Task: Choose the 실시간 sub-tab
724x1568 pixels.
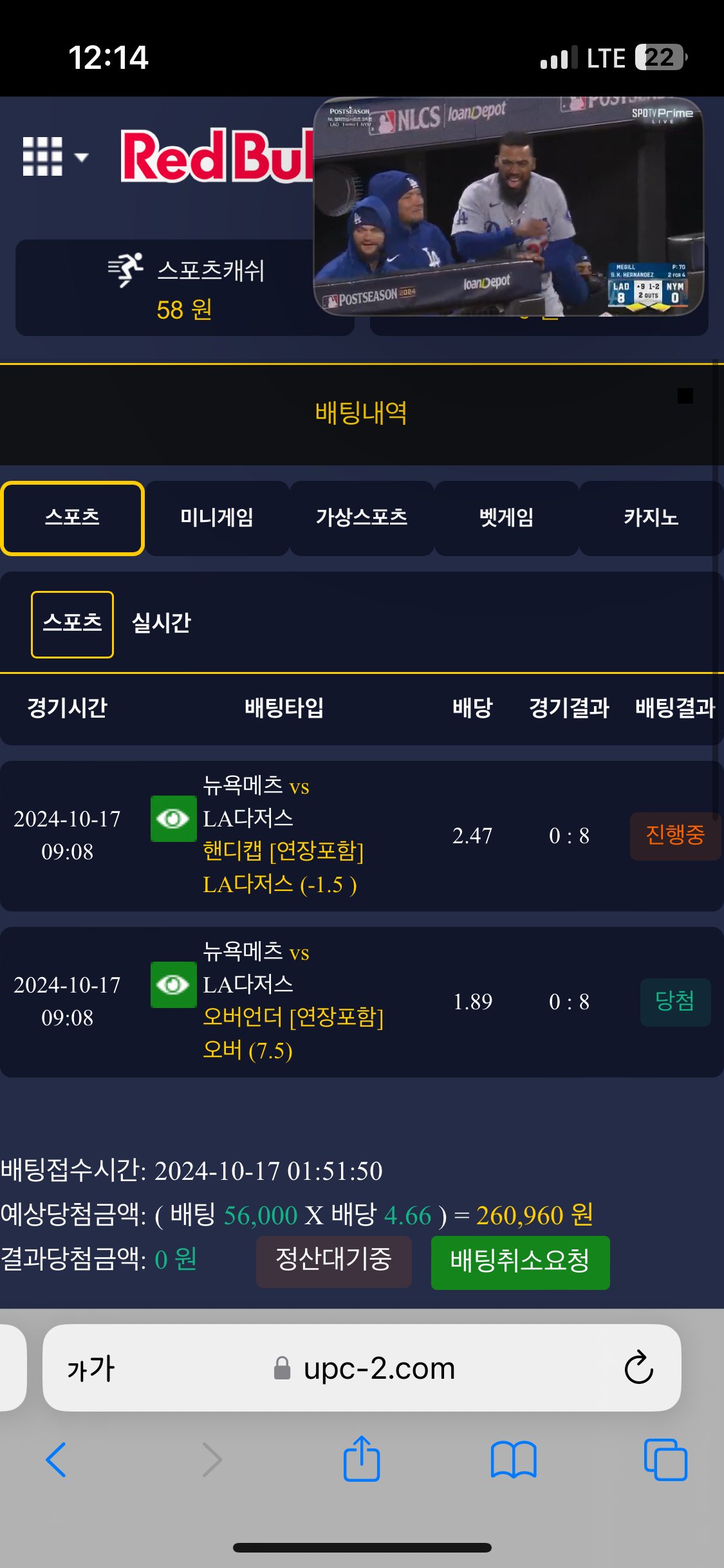Action: [x=162, y=624]
